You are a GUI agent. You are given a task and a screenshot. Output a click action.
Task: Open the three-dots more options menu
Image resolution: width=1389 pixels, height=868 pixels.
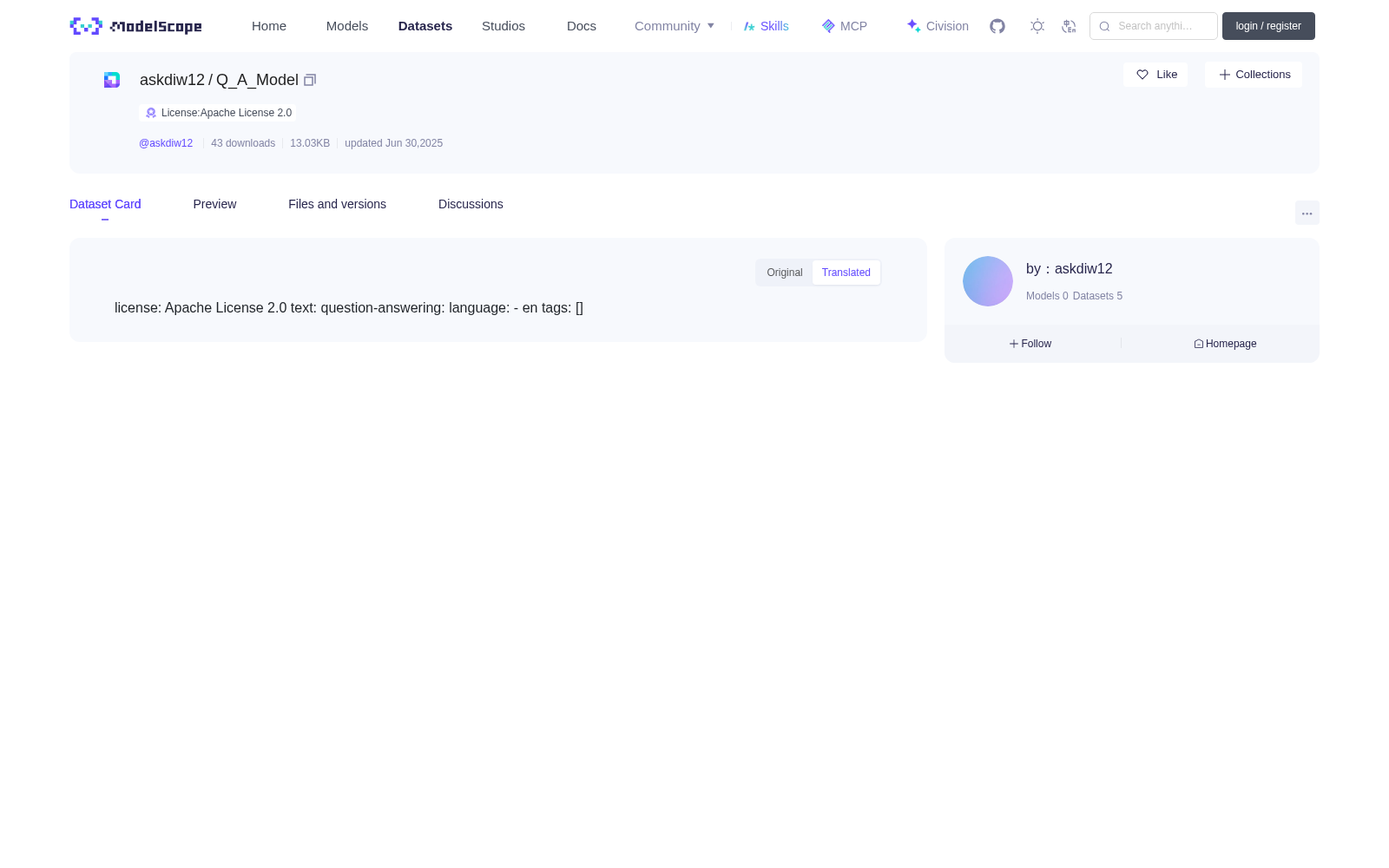(1307, 214)
